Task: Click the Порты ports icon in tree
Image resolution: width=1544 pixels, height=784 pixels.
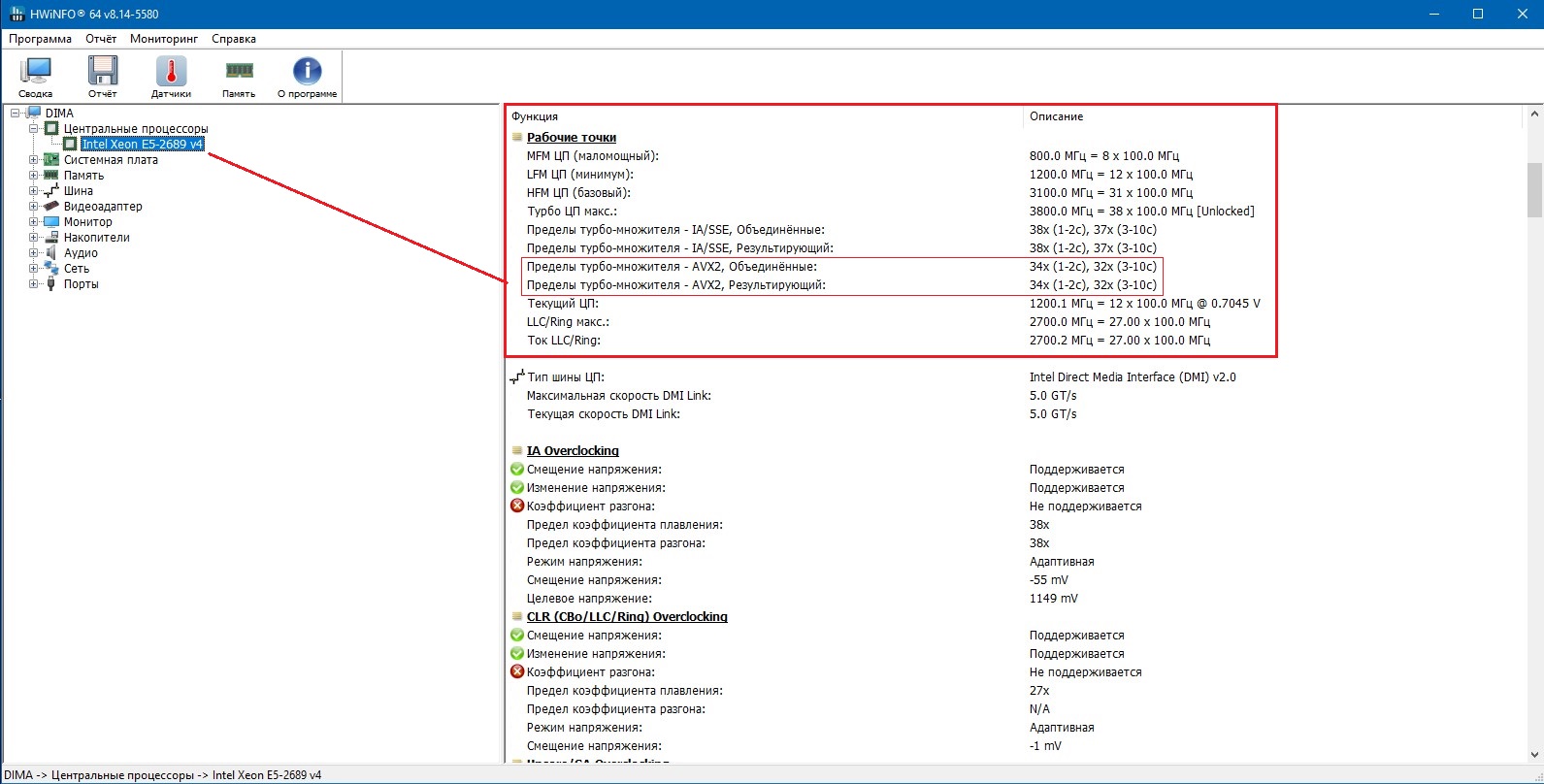Action: tap(52, 283)
